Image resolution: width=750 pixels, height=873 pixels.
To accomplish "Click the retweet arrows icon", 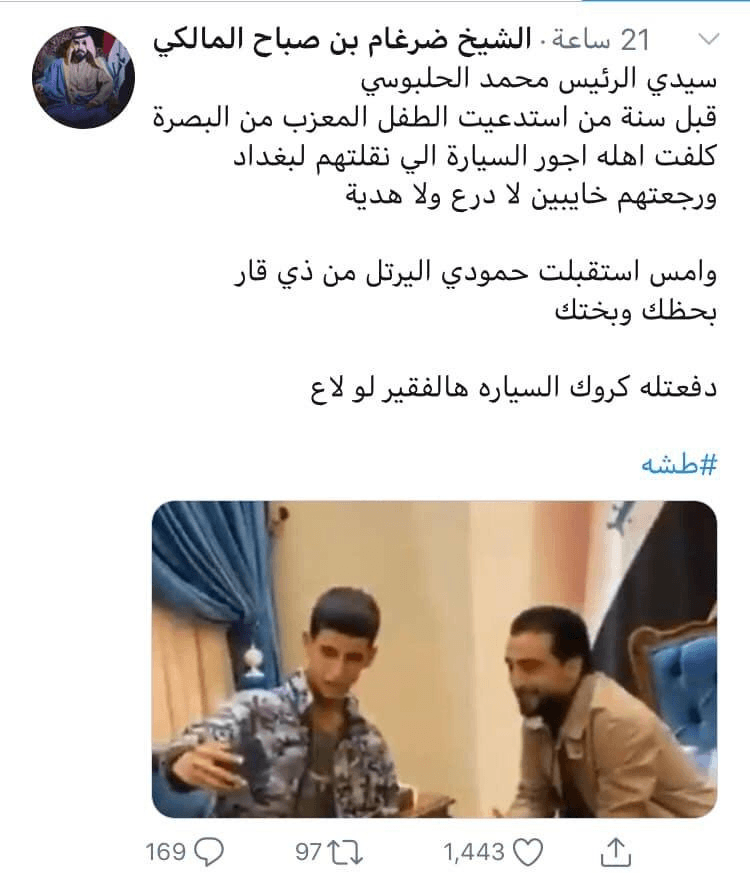I will (x=345, y=852).
